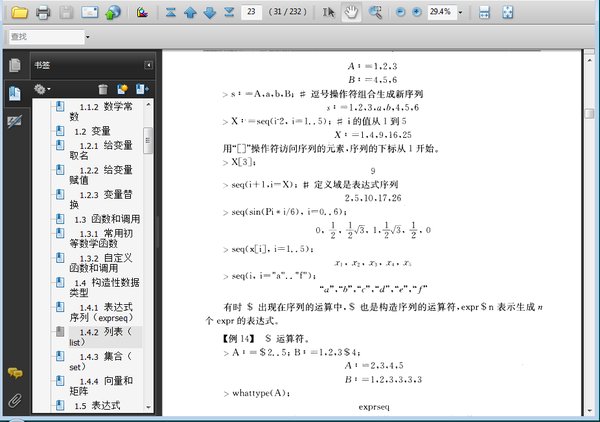
Task: Click the marquee zoom tool
Action: tap(376, 13)
